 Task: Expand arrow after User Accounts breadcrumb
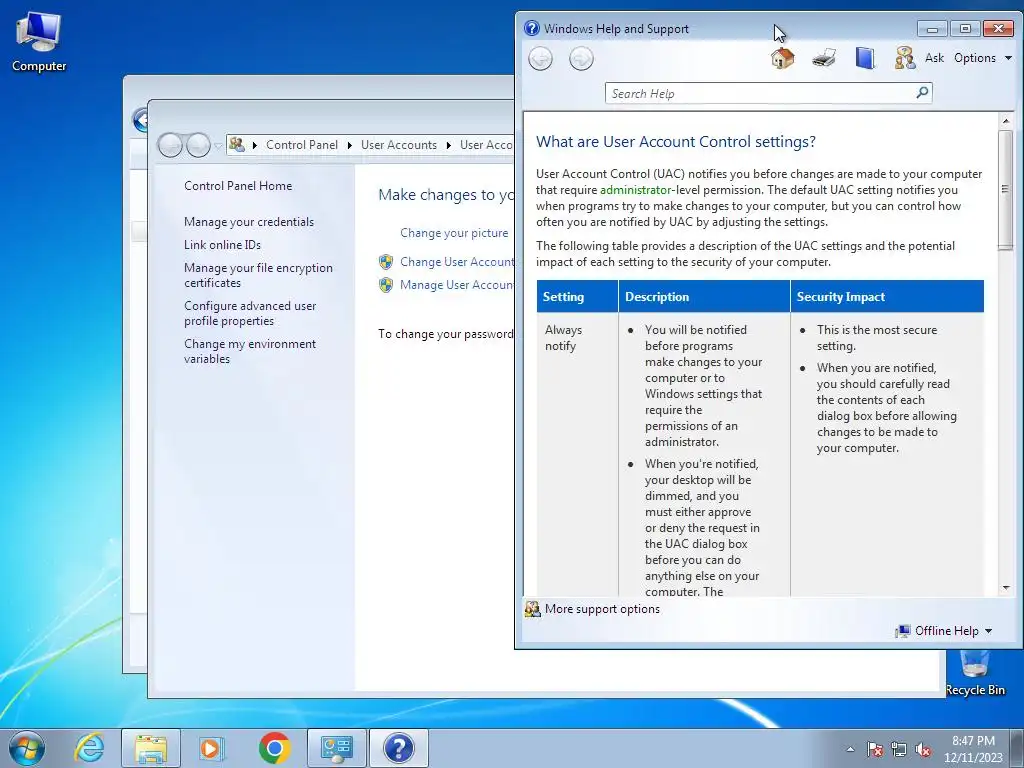449,145
